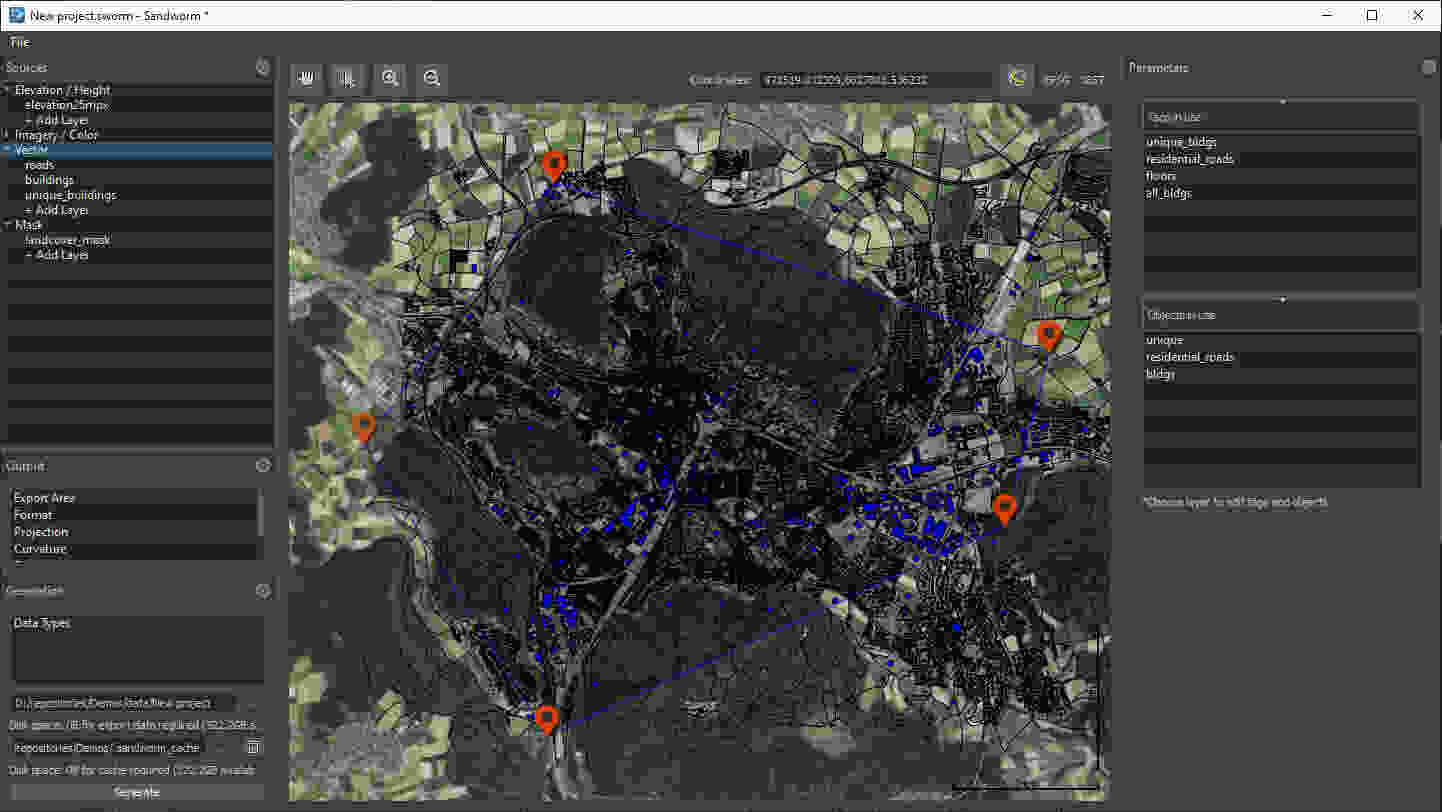Click the zoom out magnifier
1442x812 pixels.
coord(432,78)
